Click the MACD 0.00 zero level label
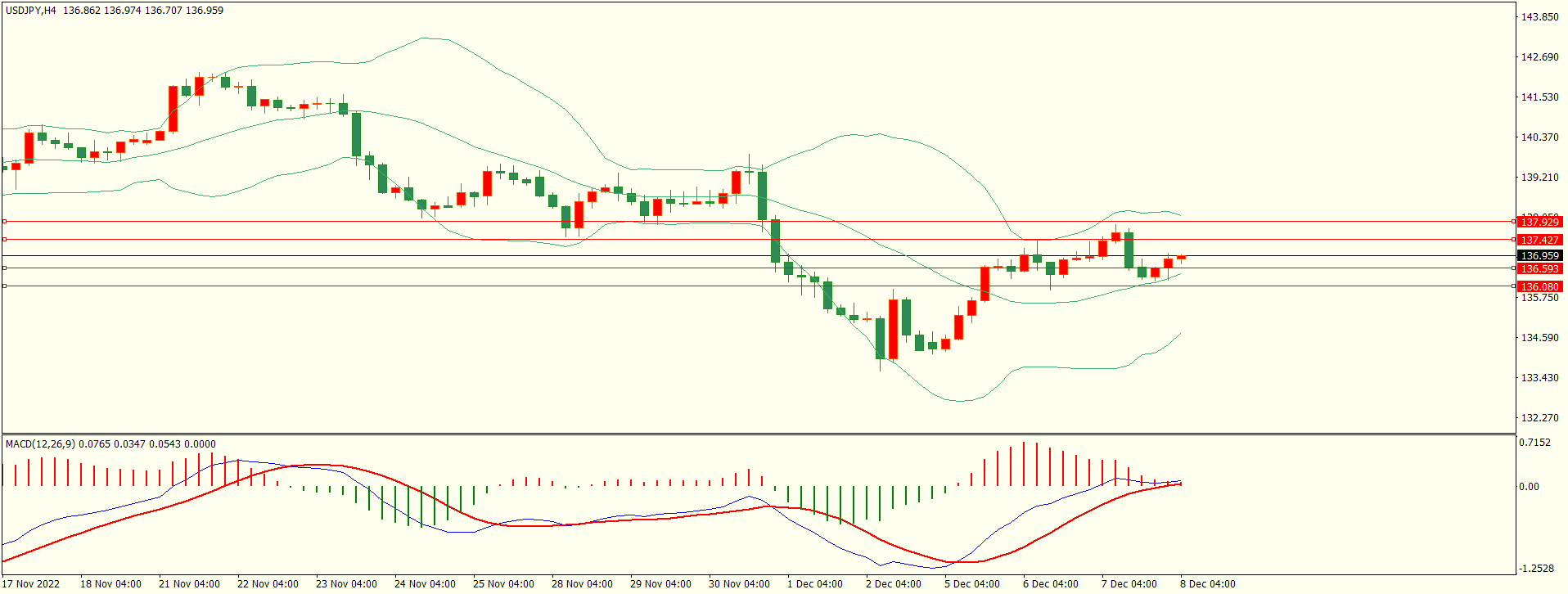This screenshot has width=1568, height=594. click(x=1529, y=486)
